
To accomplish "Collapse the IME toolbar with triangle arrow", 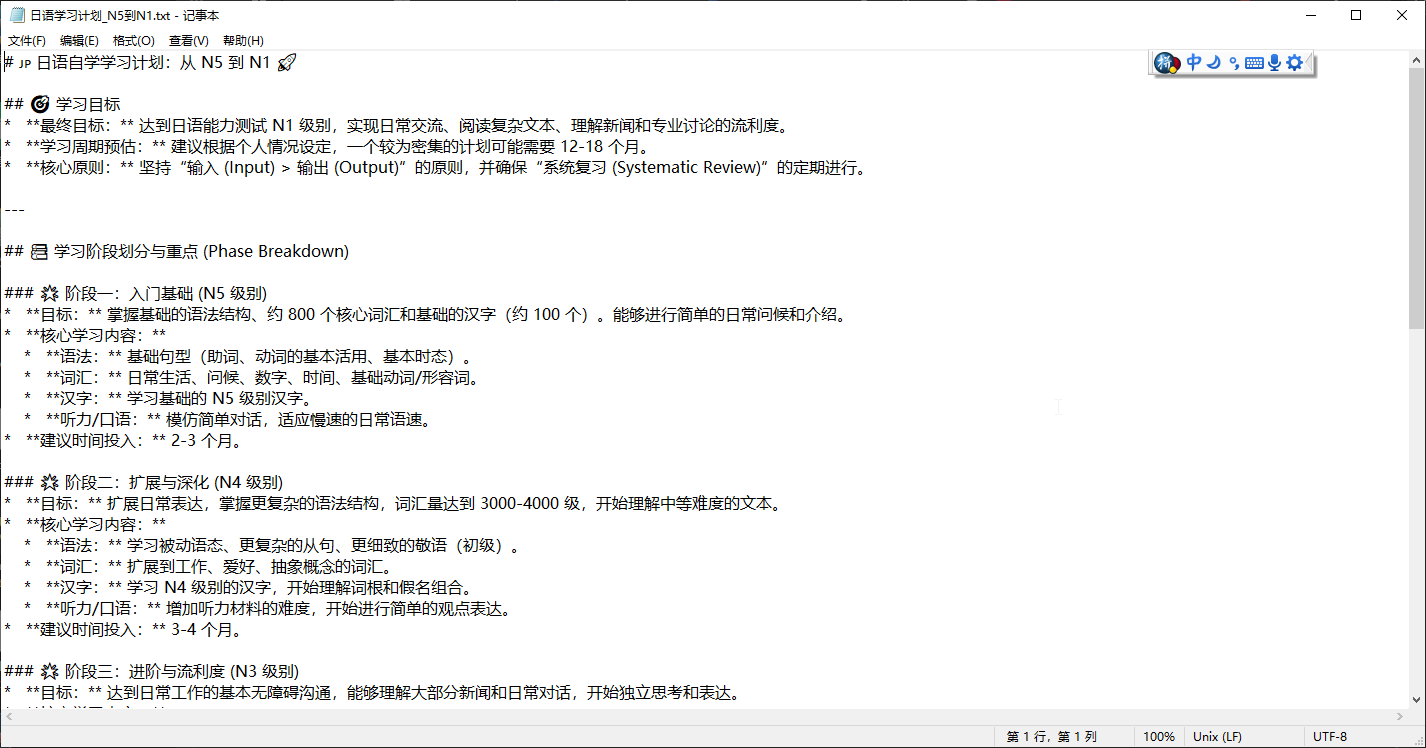I will tap(1311, 63).
